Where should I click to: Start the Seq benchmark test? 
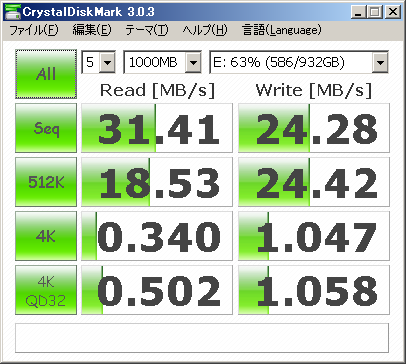coord(46,128)
